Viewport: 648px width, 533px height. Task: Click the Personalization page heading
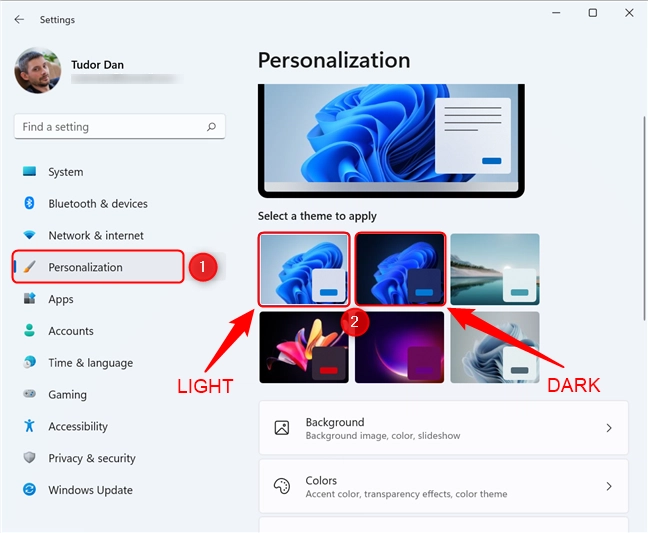(334, 60)
